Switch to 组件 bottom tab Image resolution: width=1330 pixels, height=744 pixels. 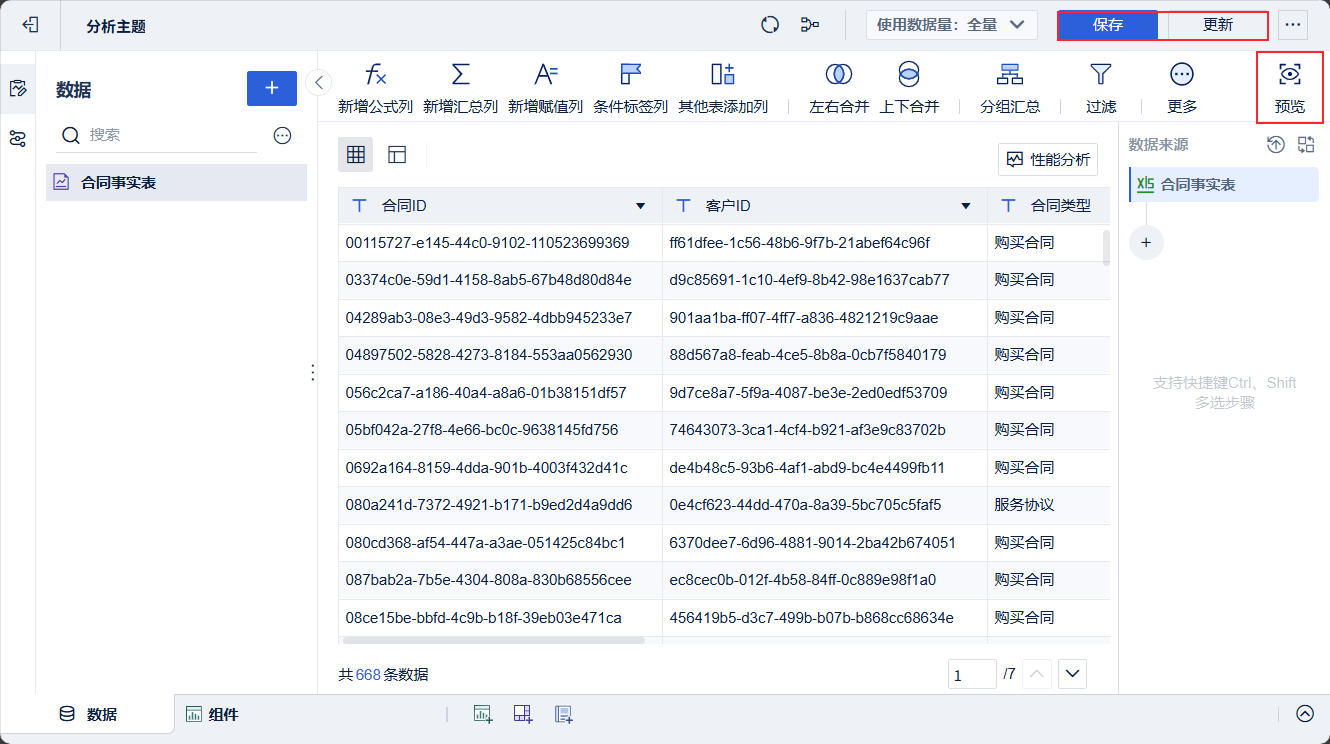(212, 714)
